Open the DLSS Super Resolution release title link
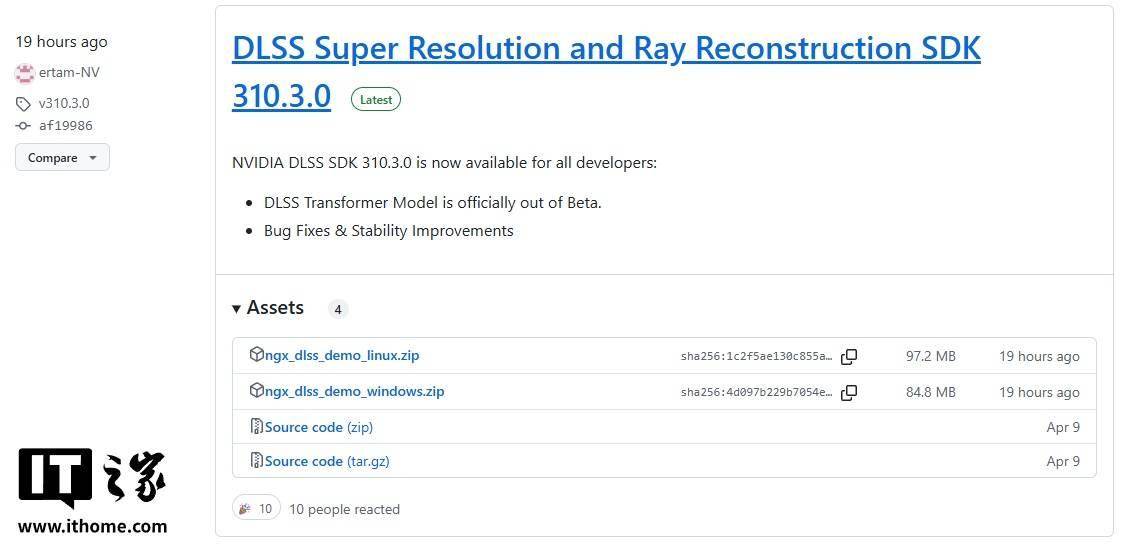 tap(606, 72)
